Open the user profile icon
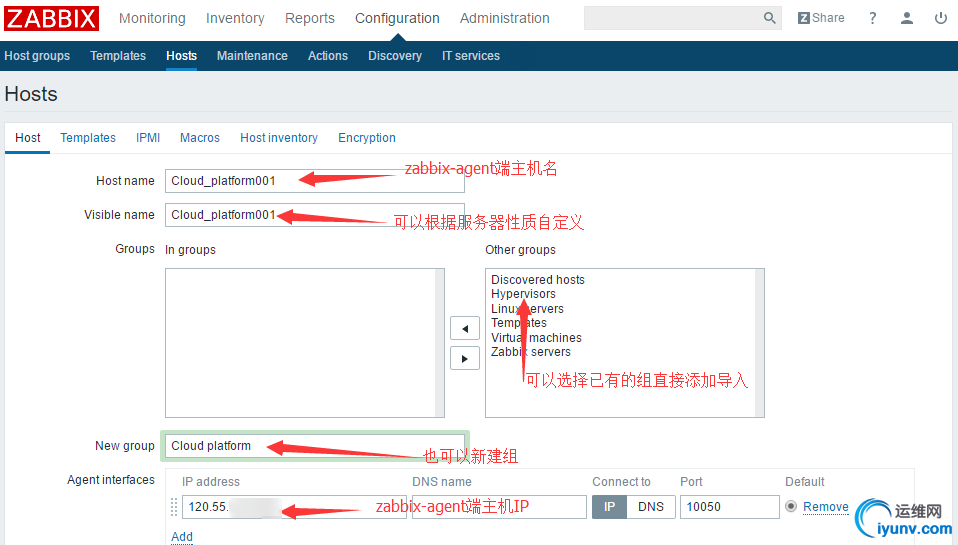 pyautogui.click(x=907, y=18)
